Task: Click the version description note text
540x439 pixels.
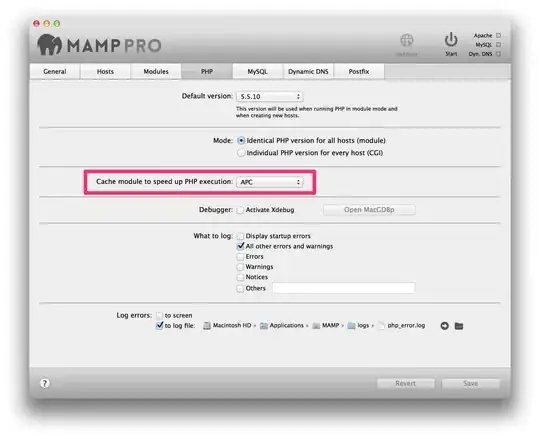Action: point(316,112)
